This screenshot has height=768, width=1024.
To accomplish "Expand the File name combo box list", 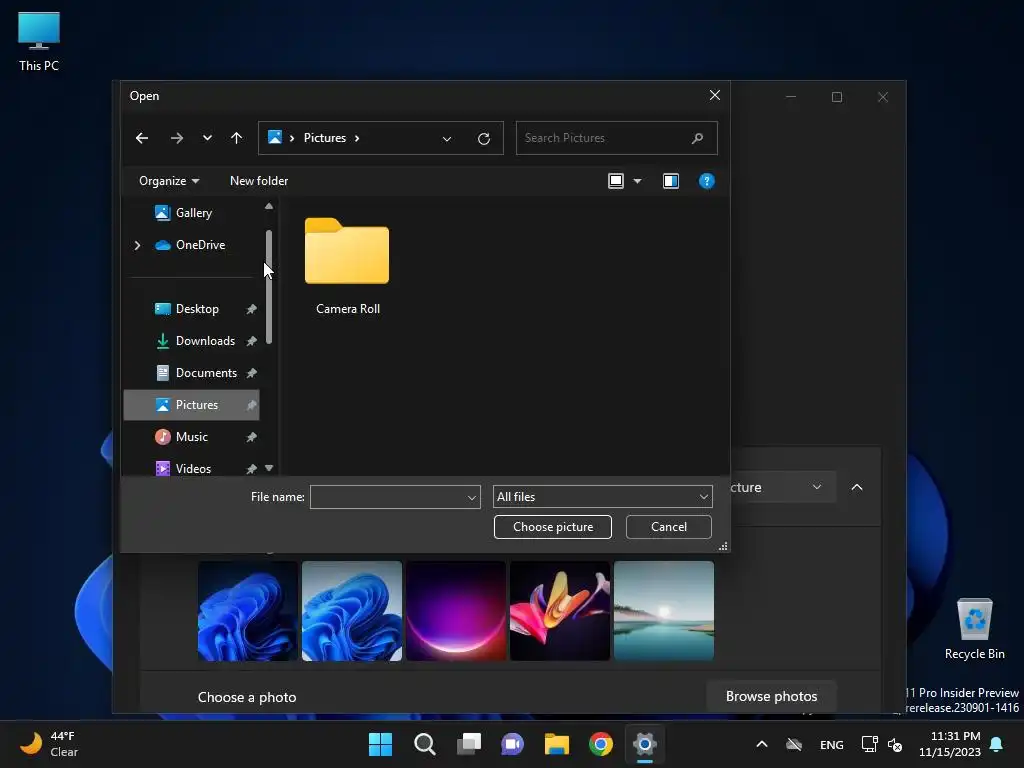I will coord(472,497).
